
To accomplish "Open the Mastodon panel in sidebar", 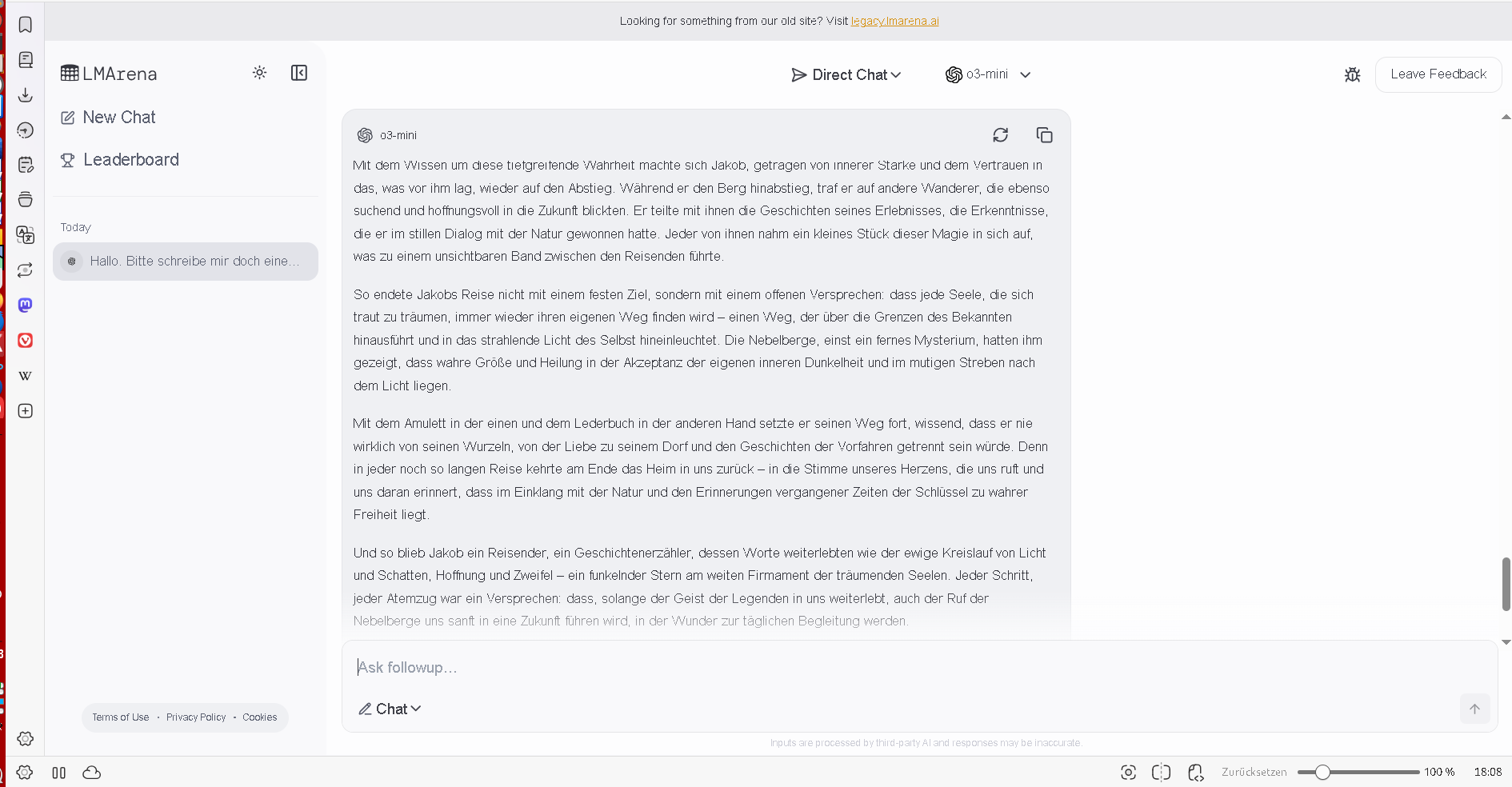I will [26, 305].
